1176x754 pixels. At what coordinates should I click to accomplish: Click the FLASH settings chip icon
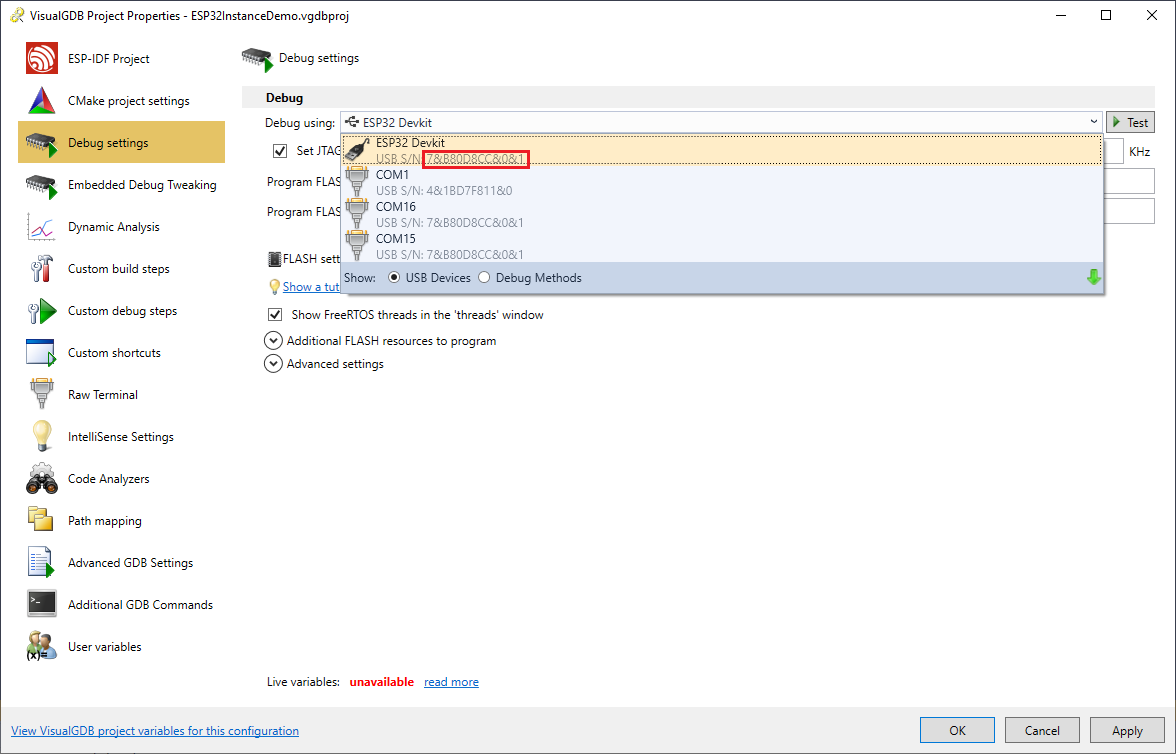pos(274,259)
